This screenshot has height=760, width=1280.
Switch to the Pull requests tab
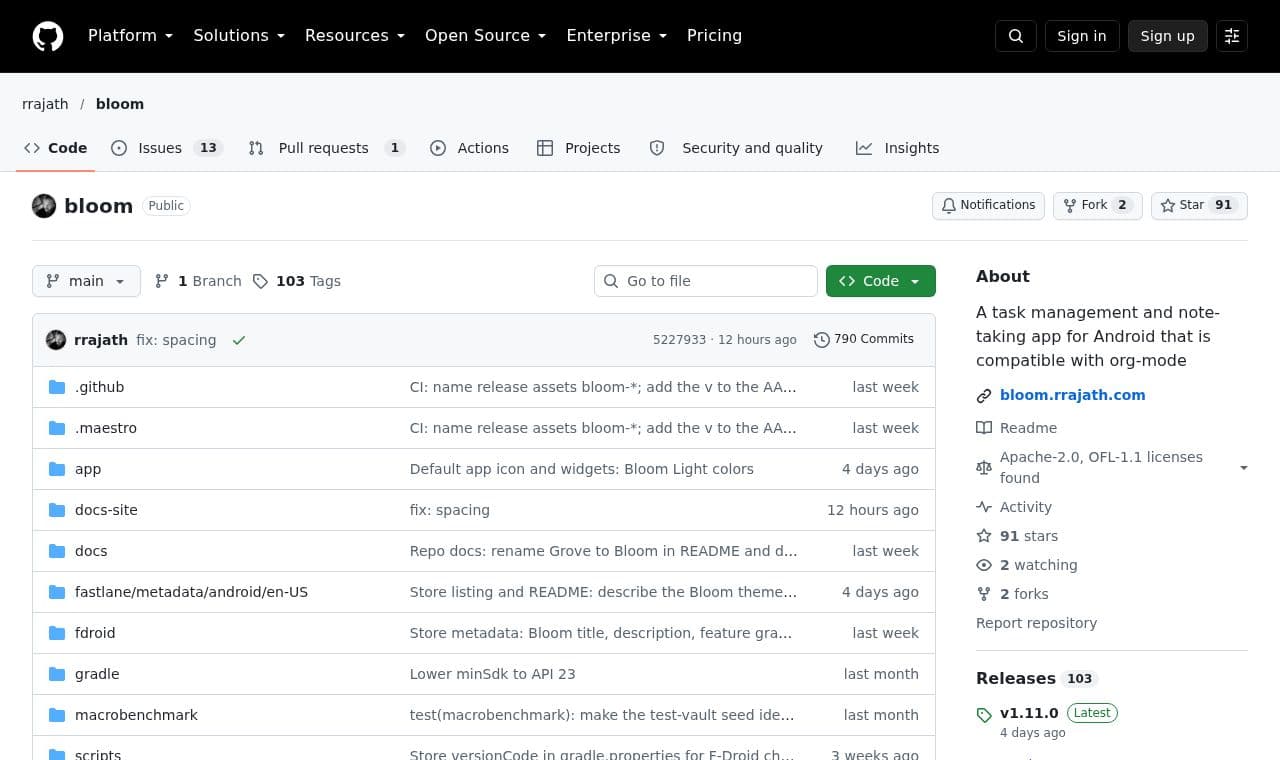[x=326, y=148]
